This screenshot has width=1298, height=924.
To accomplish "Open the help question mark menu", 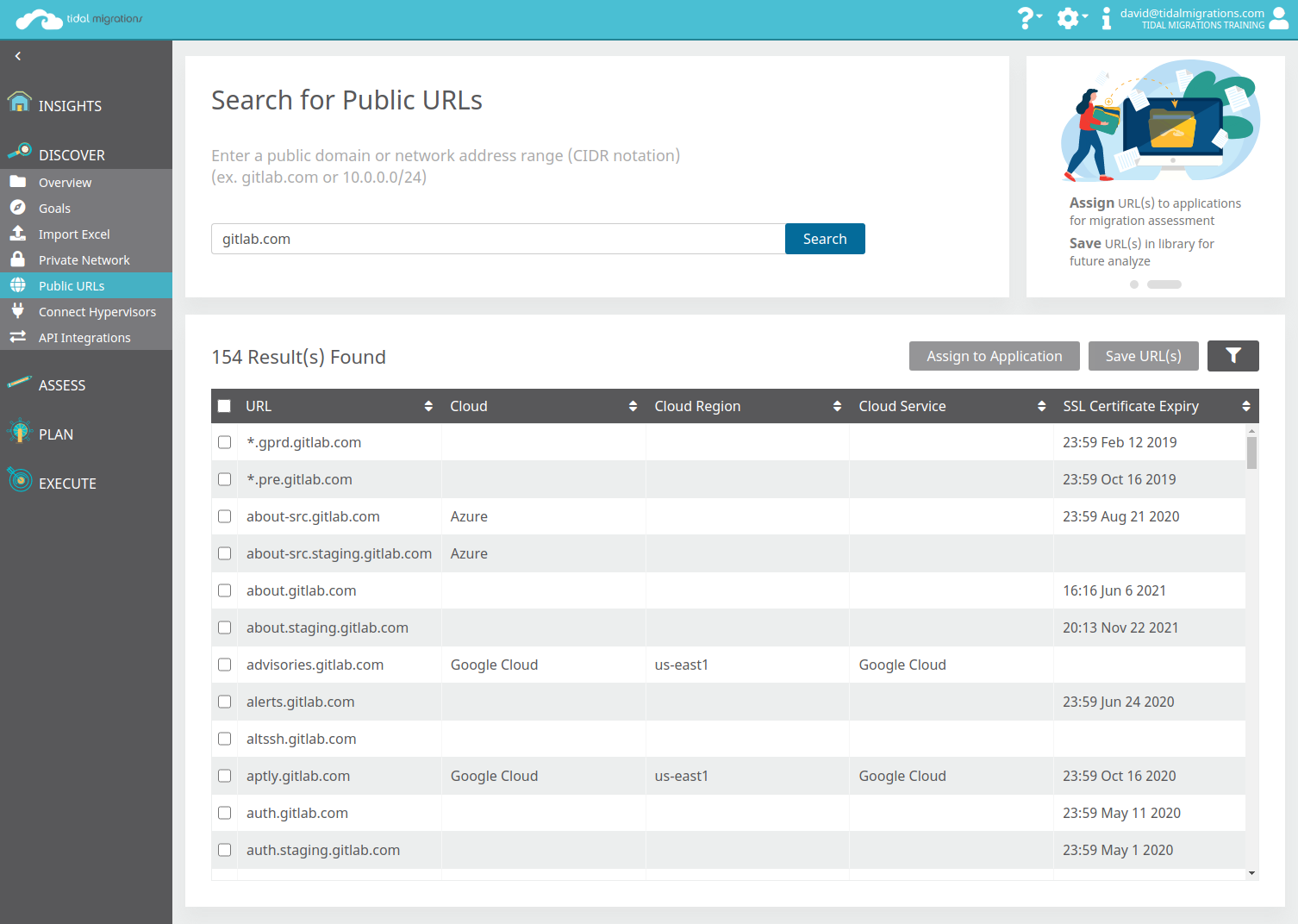I will tap(1029, 18).
